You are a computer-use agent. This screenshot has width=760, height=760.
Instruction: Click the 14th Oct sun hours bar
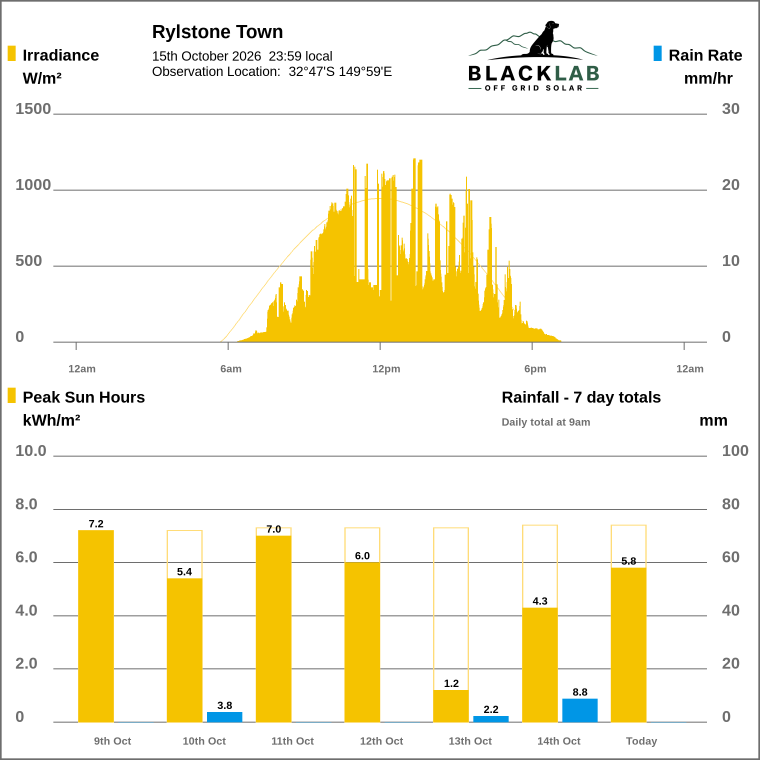pos(540,665)
